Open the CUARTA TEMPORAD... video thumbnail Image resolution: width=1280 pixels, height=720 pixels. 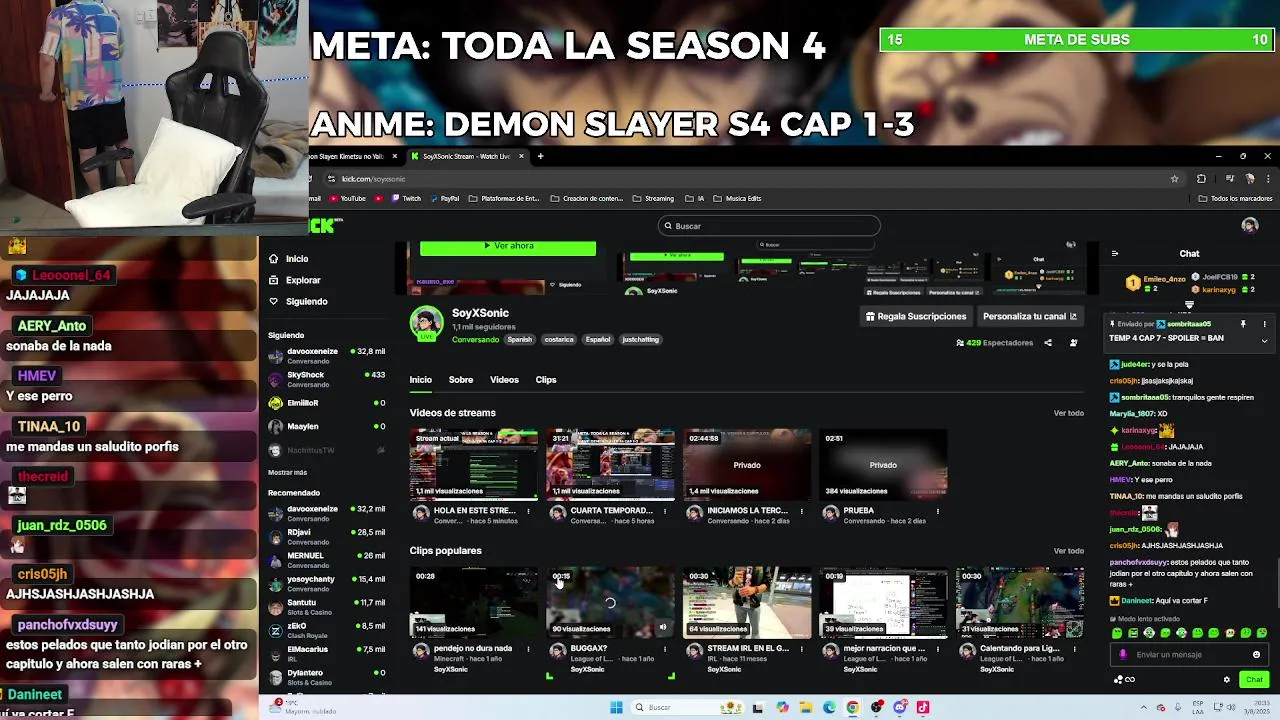610,465
